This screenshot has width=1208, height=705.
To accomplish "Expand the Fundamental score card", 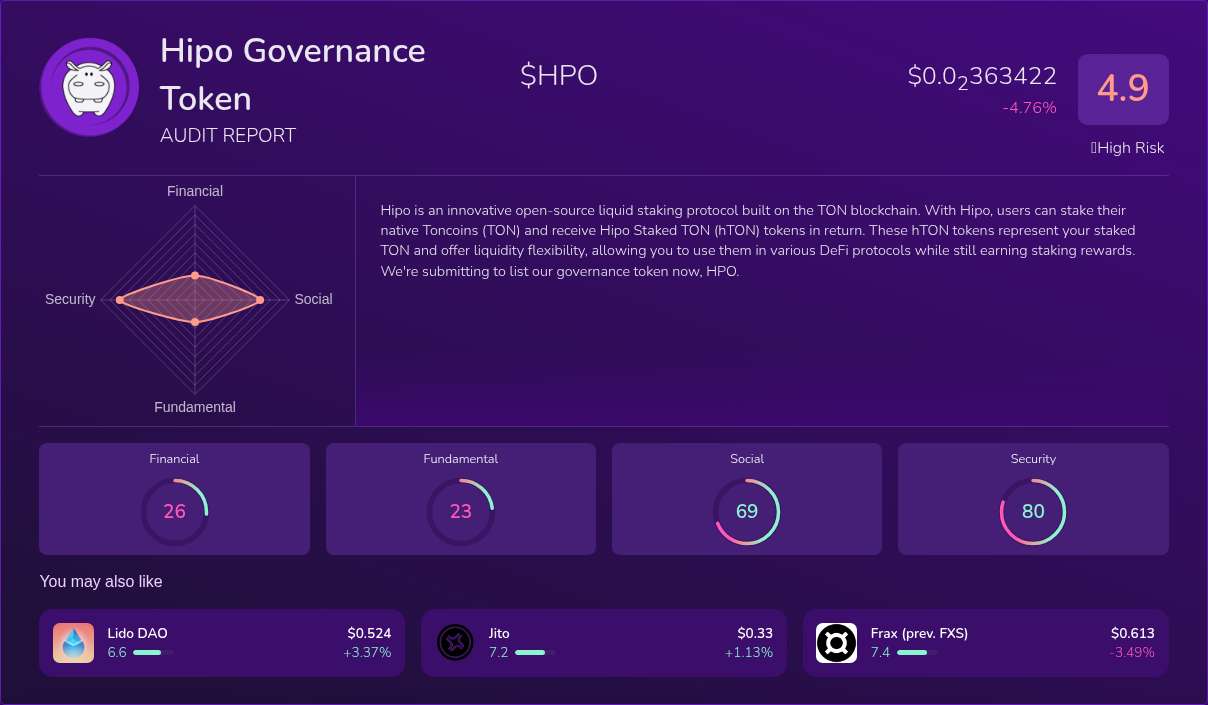I will click(x=460, y=498).
